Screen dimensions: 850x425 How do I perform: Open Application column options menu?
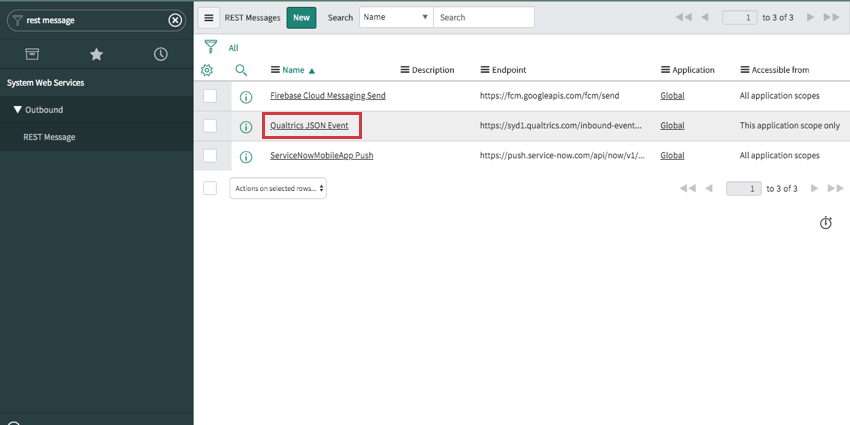(666, 70)
